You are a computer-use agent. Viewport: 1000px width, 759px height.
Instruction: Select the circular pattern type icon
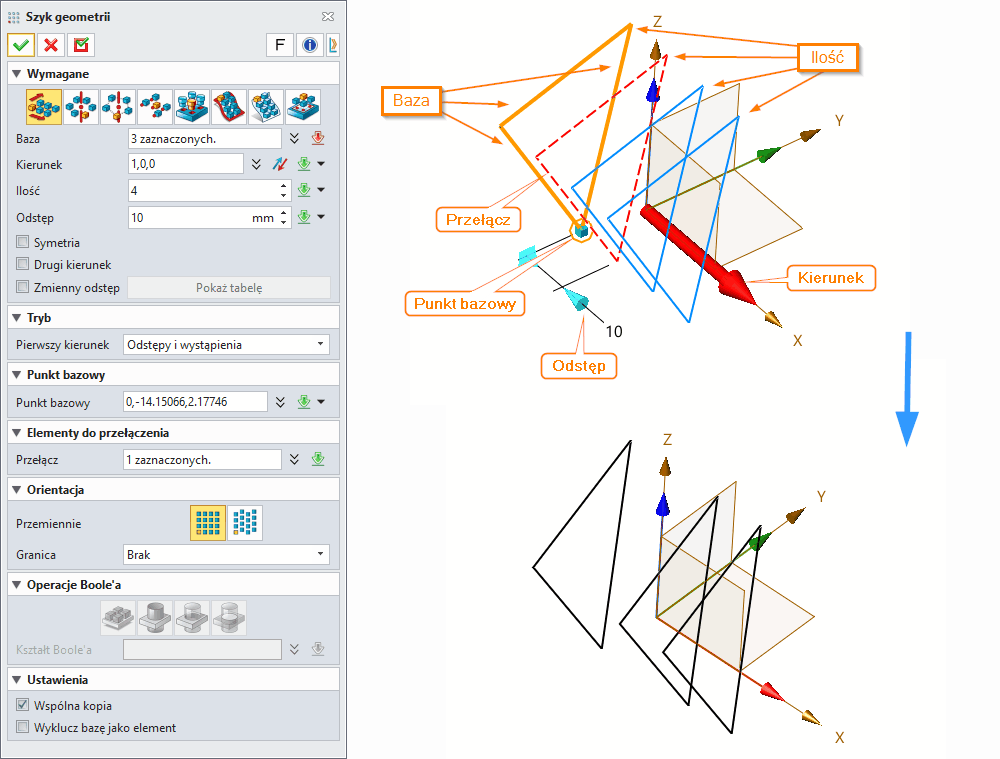[81, 106]
